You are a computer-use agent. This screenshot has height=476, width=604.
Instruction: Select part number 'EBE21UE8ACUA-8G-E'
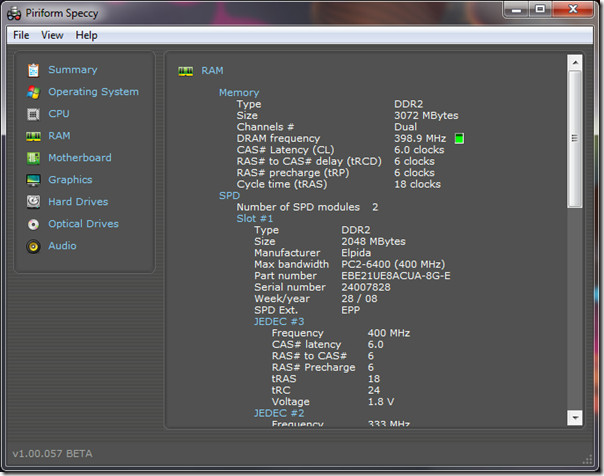coord(396,276)
